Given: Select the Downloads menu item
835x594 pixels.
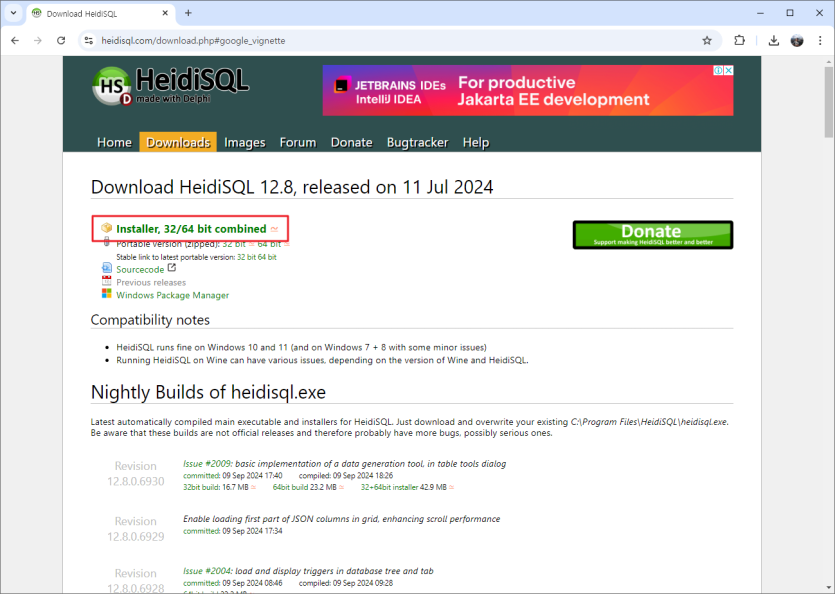Looking at the screenshot, I should click(x=178, y=142).
